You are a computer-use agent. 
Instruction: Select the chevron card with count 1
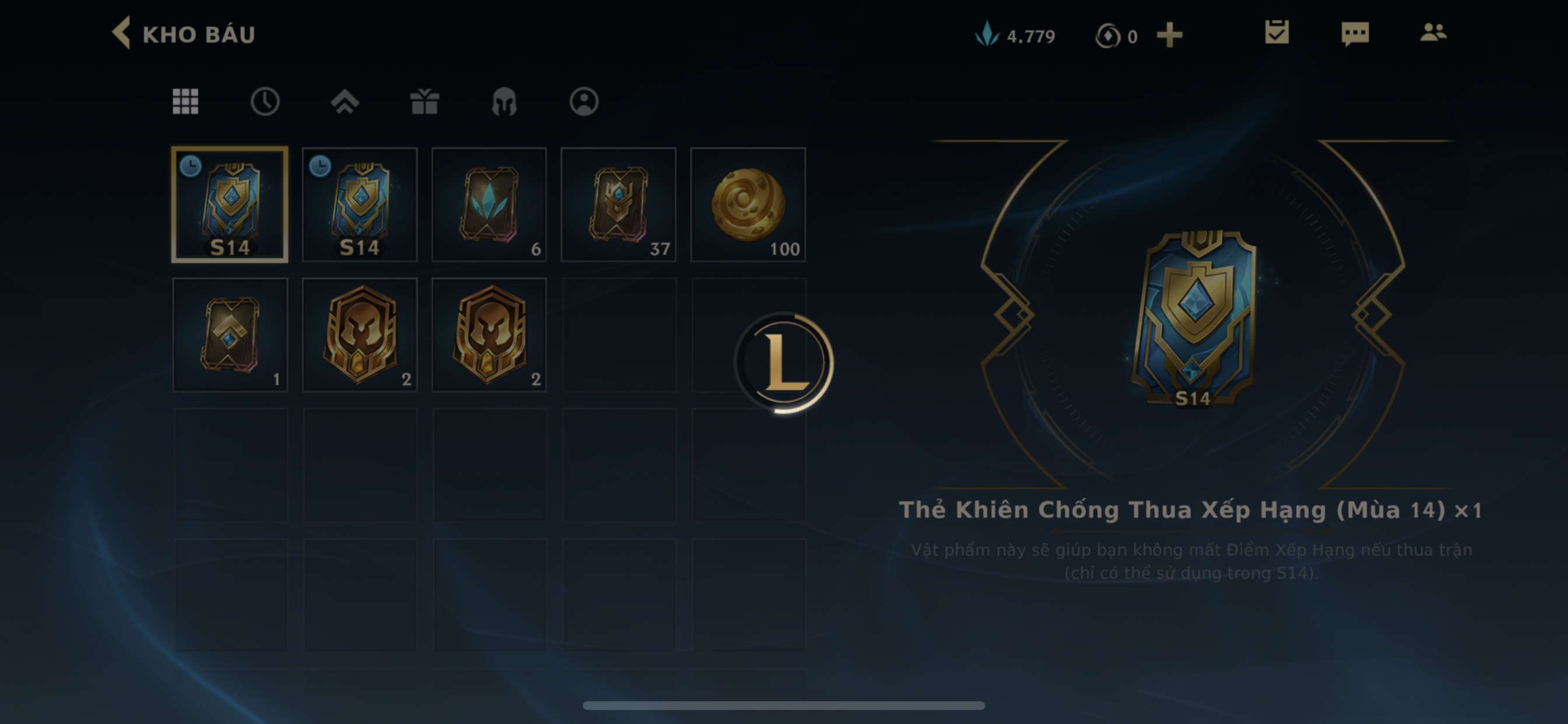click(230, 335)
